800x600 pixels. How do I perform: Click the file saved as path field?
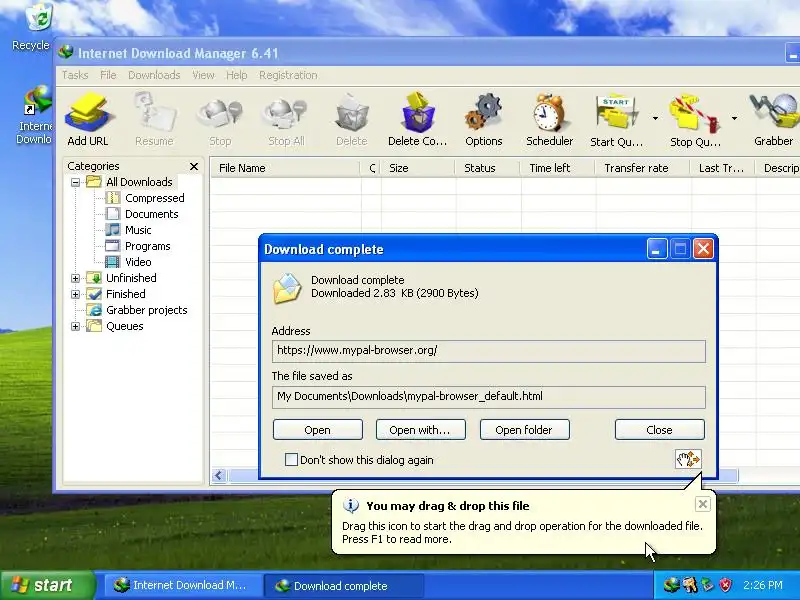(489, 397)
